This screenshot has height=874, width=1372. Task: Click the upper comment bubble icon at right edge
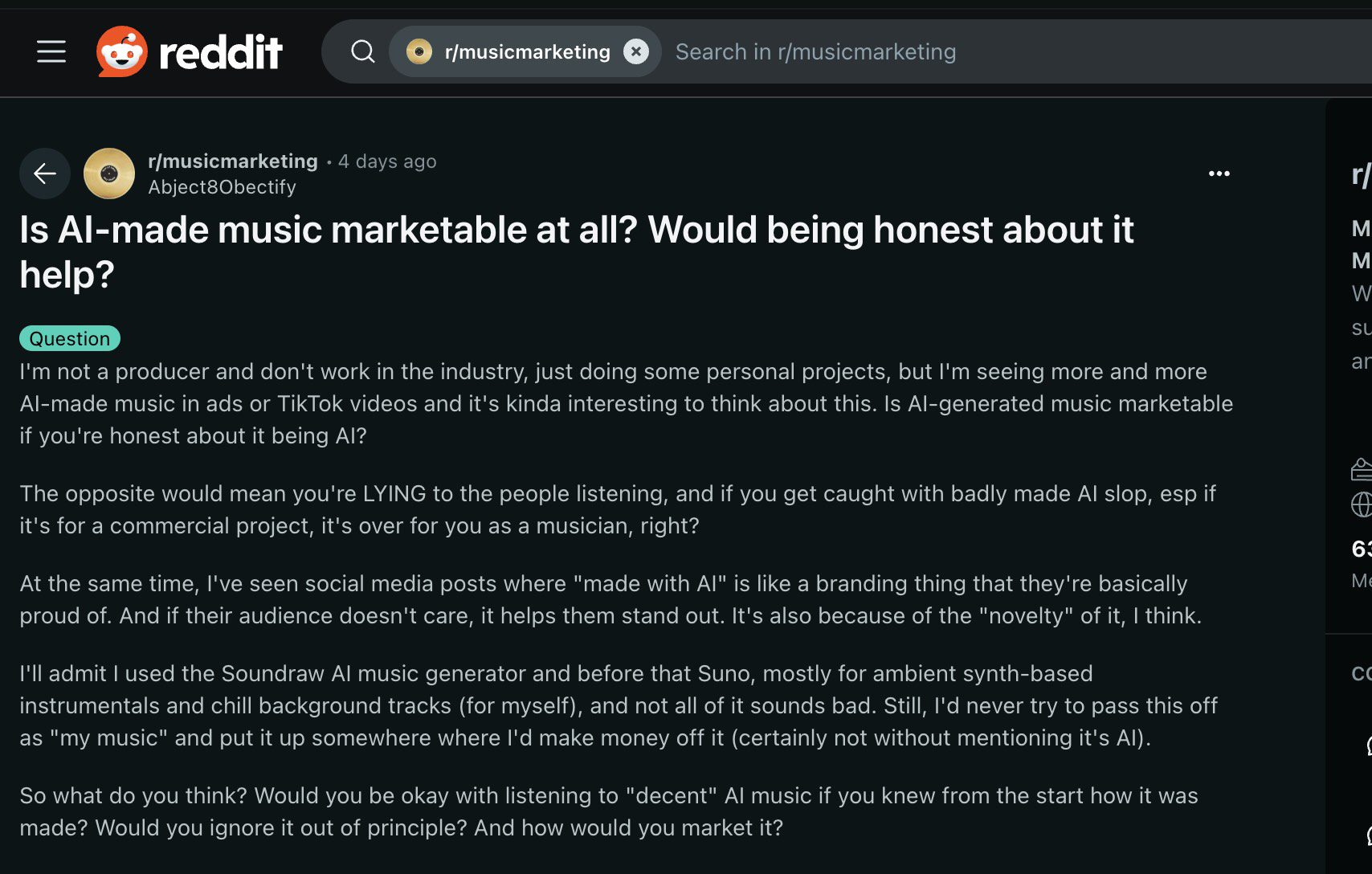(1367, 746)
